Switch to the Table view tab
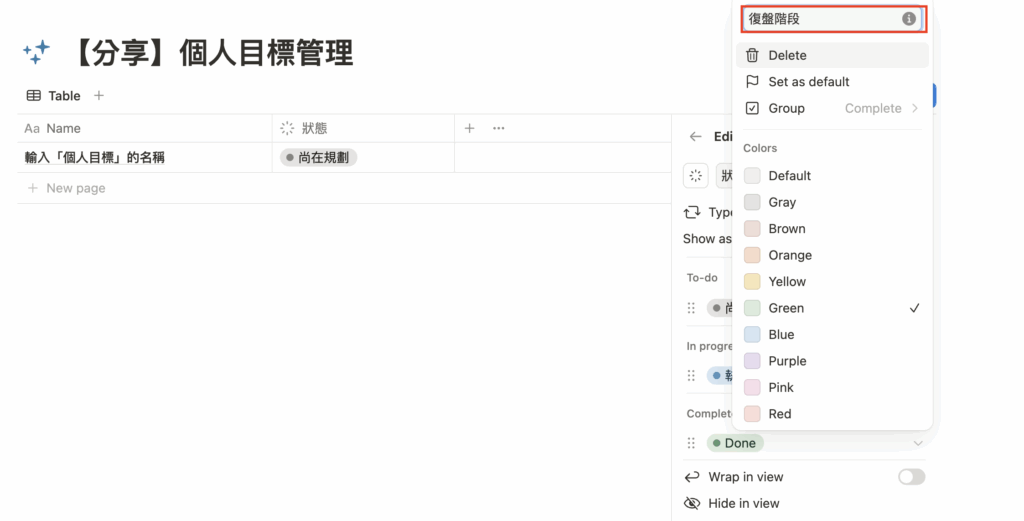1024x521 pixels. pyautogui.click(x=54, y=96)
